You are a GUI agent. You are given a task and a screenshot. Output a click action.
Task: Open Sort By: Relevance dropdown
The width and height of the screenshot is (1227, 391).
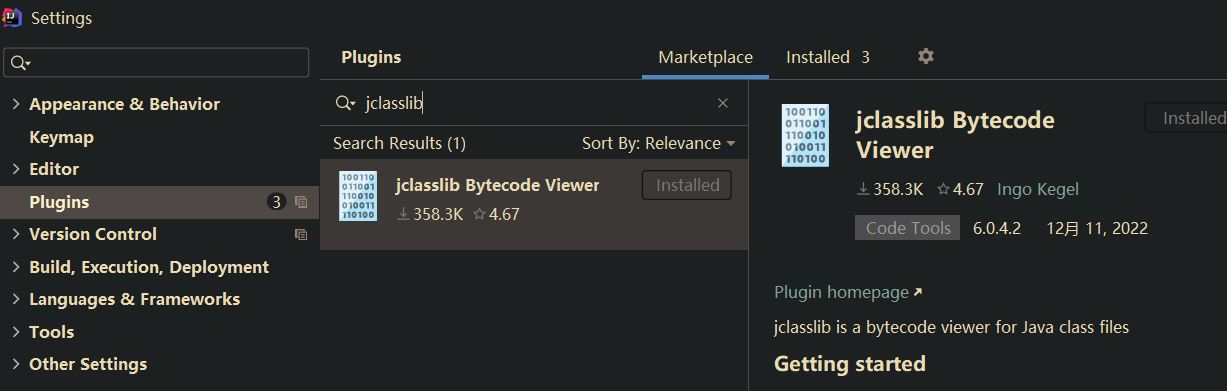pyautogui.click(x=658, y=143)
